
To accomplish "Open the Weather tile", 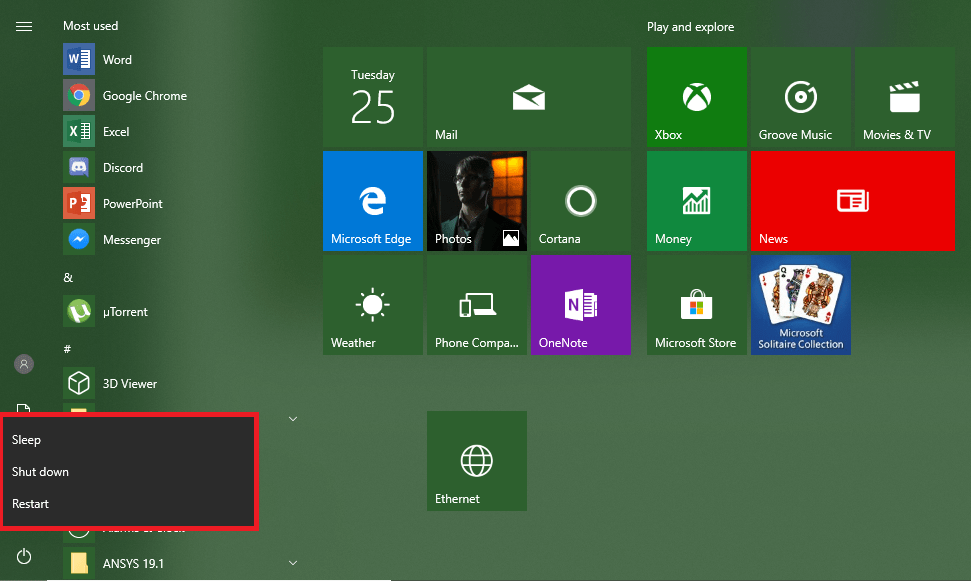I will point(373,305).
